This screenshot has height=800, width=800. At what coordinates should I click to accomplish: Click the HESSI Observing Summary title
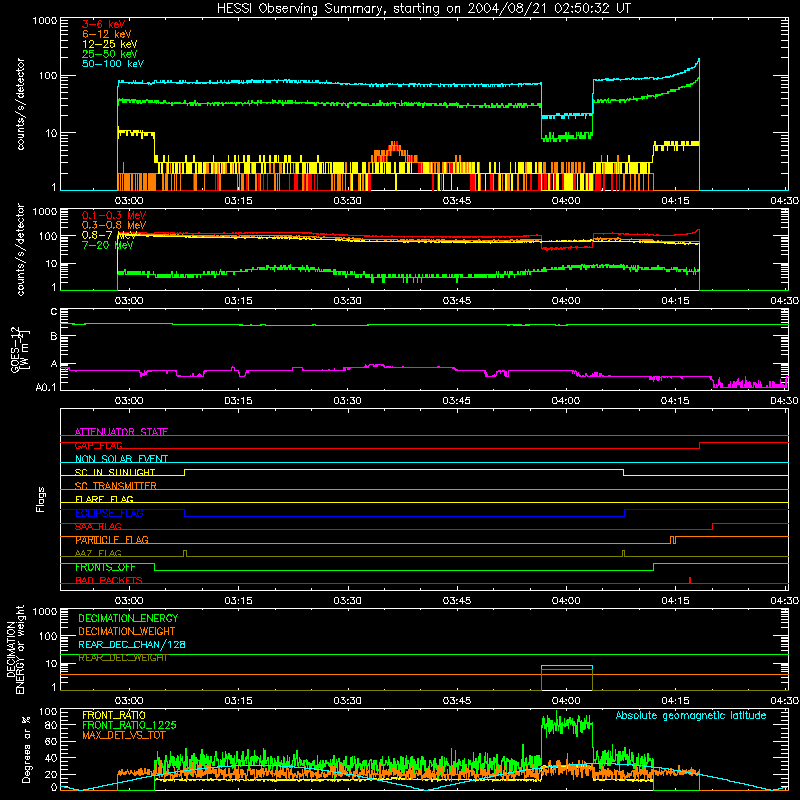click(x=424, y=9)
